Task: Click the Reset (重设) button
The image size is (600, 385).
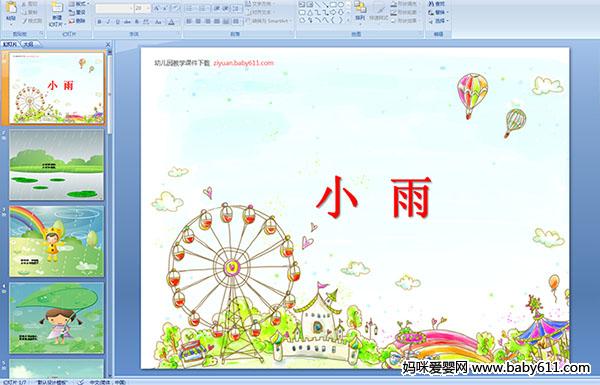Action: pyautogui.click(x=77, y=12)
